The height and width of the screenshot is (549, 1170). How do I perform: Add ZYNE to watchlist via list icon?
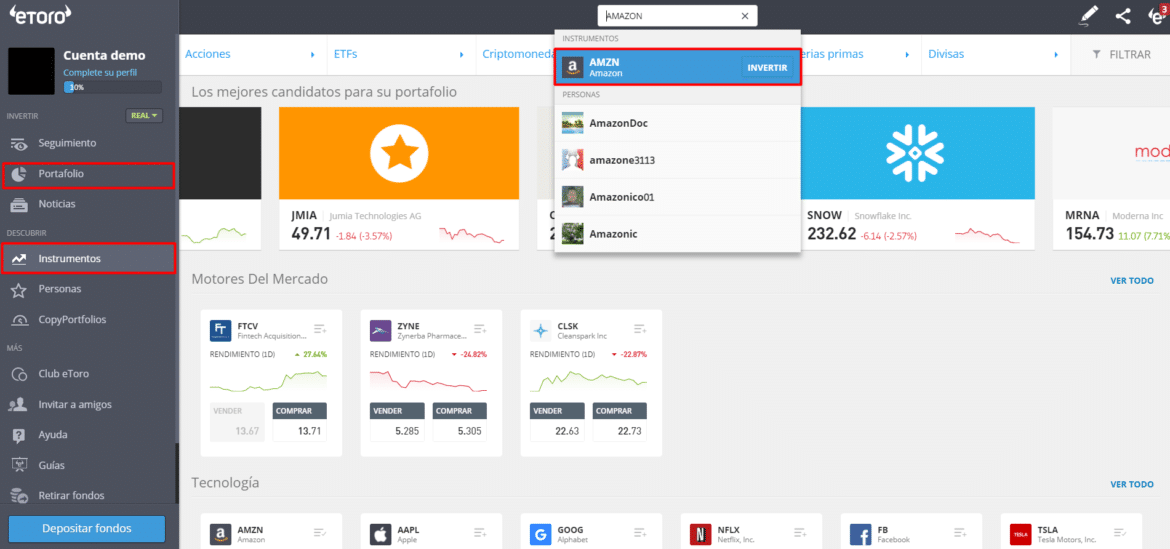click(480, 329)
